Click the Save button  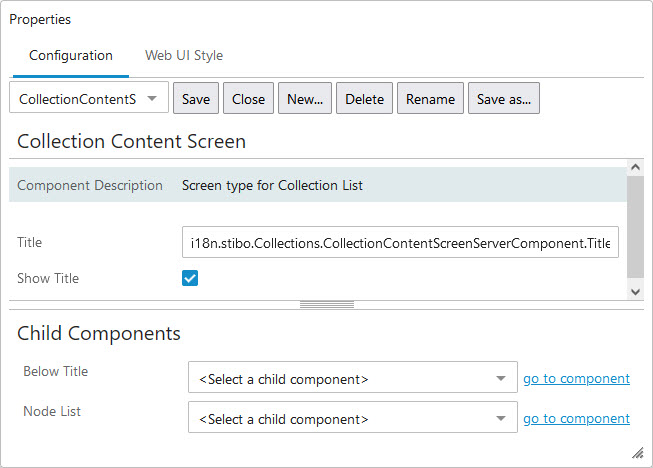pos(196,99)
